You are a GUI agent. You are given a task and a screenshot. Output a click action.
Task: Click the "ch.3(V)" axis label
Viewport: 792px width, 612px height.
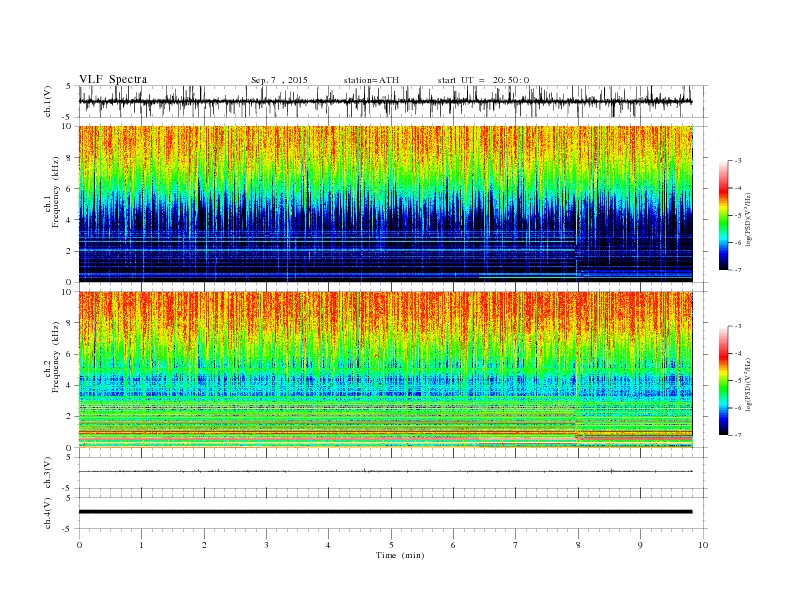48,472
